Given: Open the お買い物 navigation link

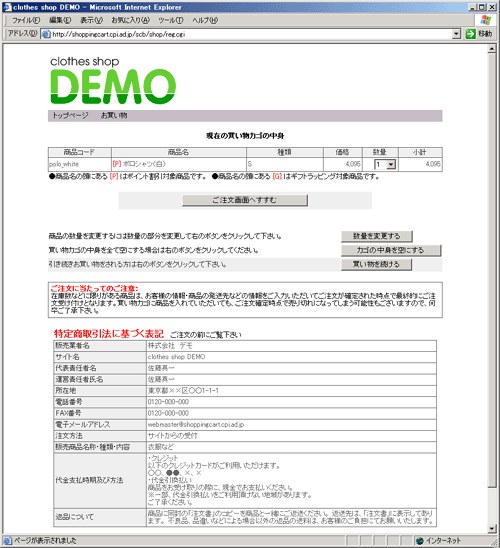Looking at the screenshot, I should (x=114, y=115).
